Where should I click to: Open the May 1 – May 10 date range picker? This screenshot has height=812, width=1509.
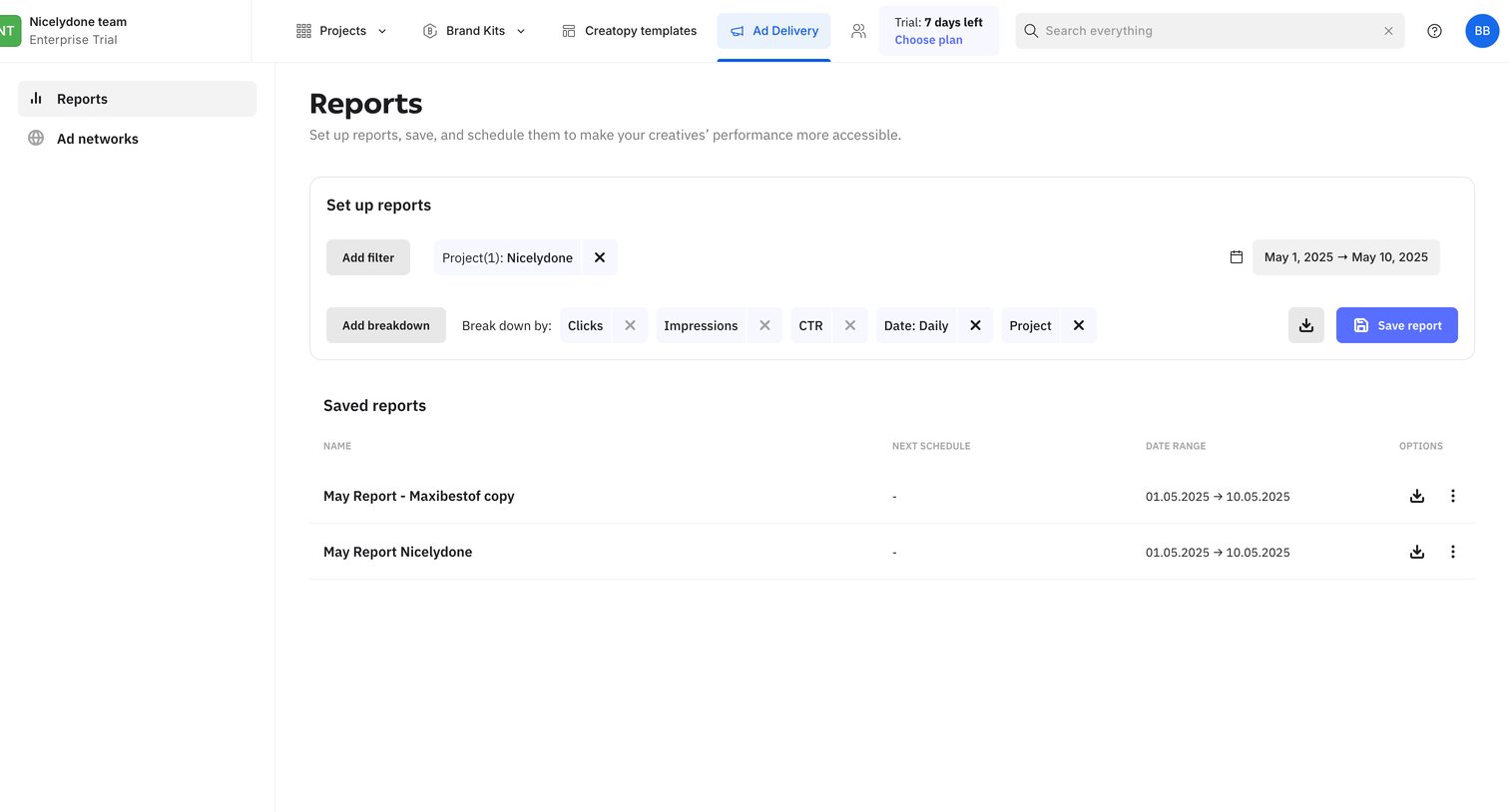click(1345, 257)
